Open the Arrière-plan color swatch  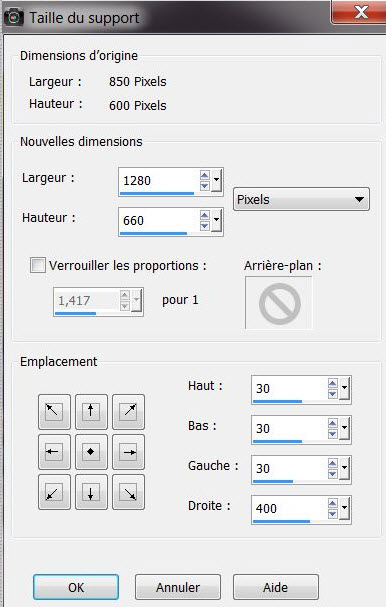278,302
